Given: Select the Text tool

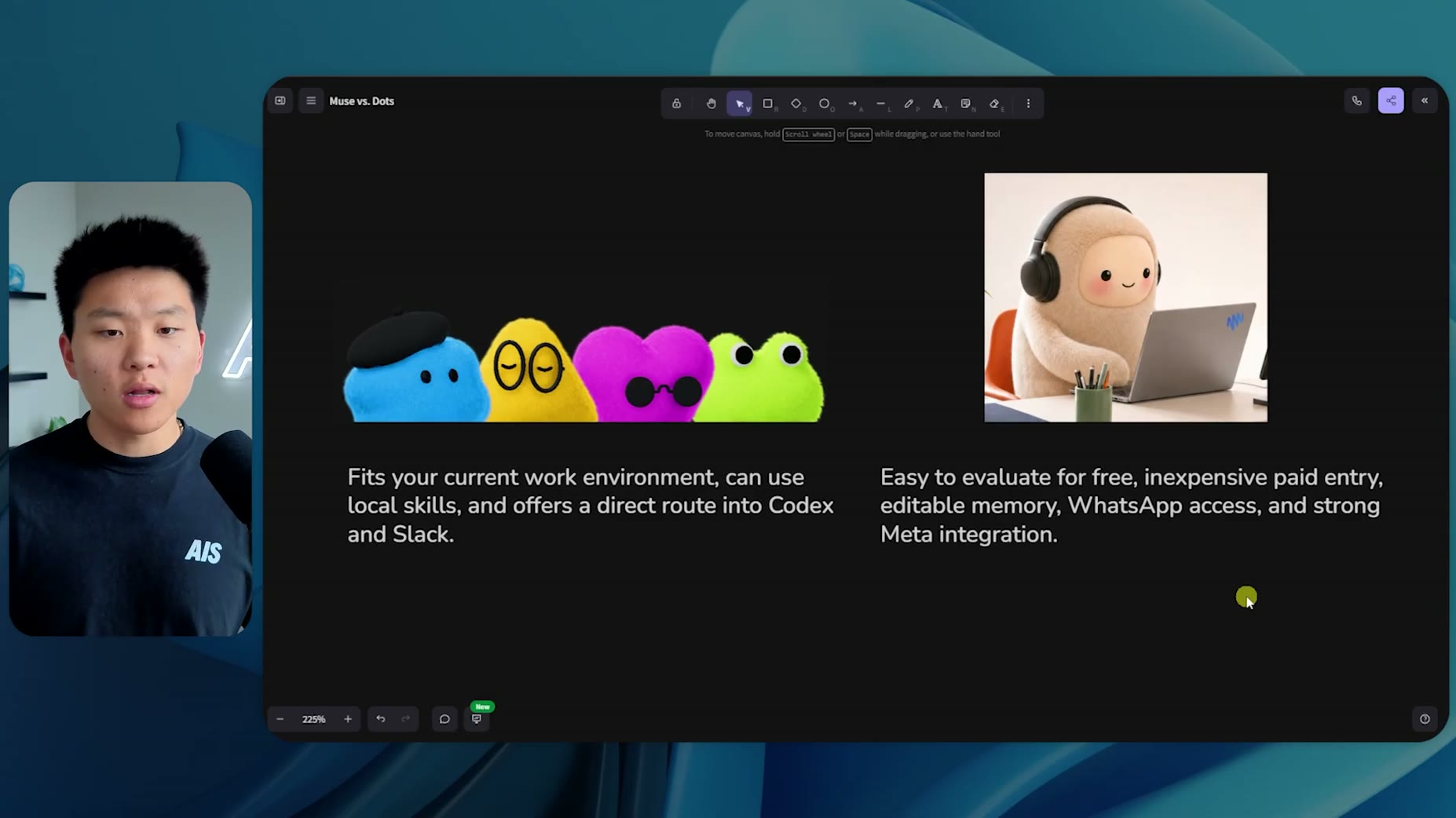Looking at the screenshot, I should coord(938,104).
